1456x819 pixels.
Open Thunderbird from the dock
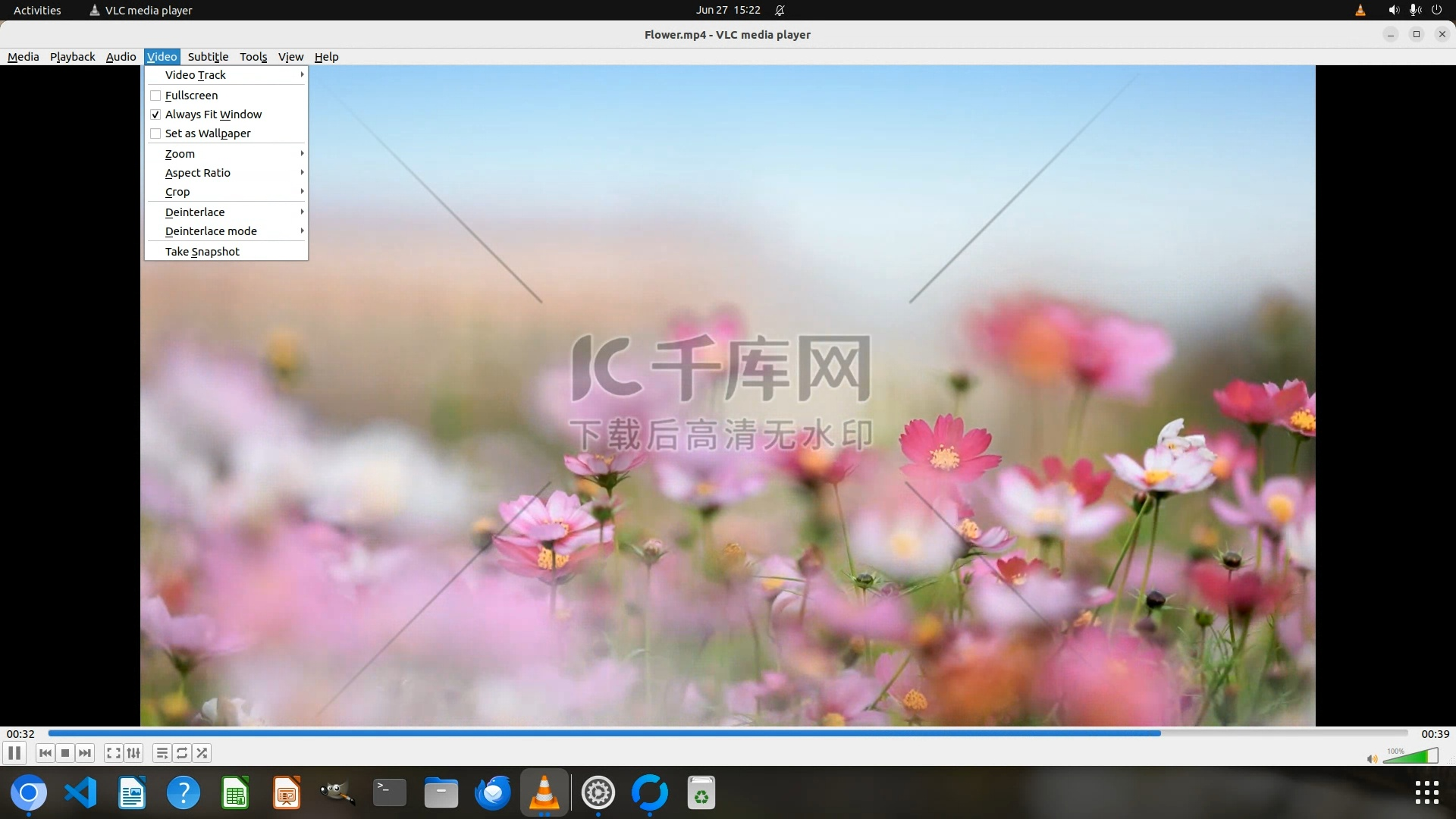click(x=493, y=793)
